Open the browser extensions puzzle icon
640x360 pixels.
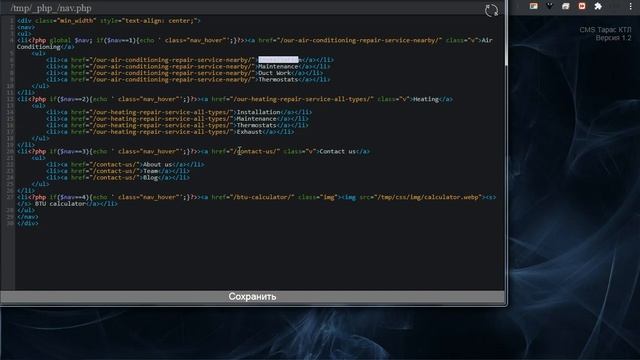coord(598,6)
